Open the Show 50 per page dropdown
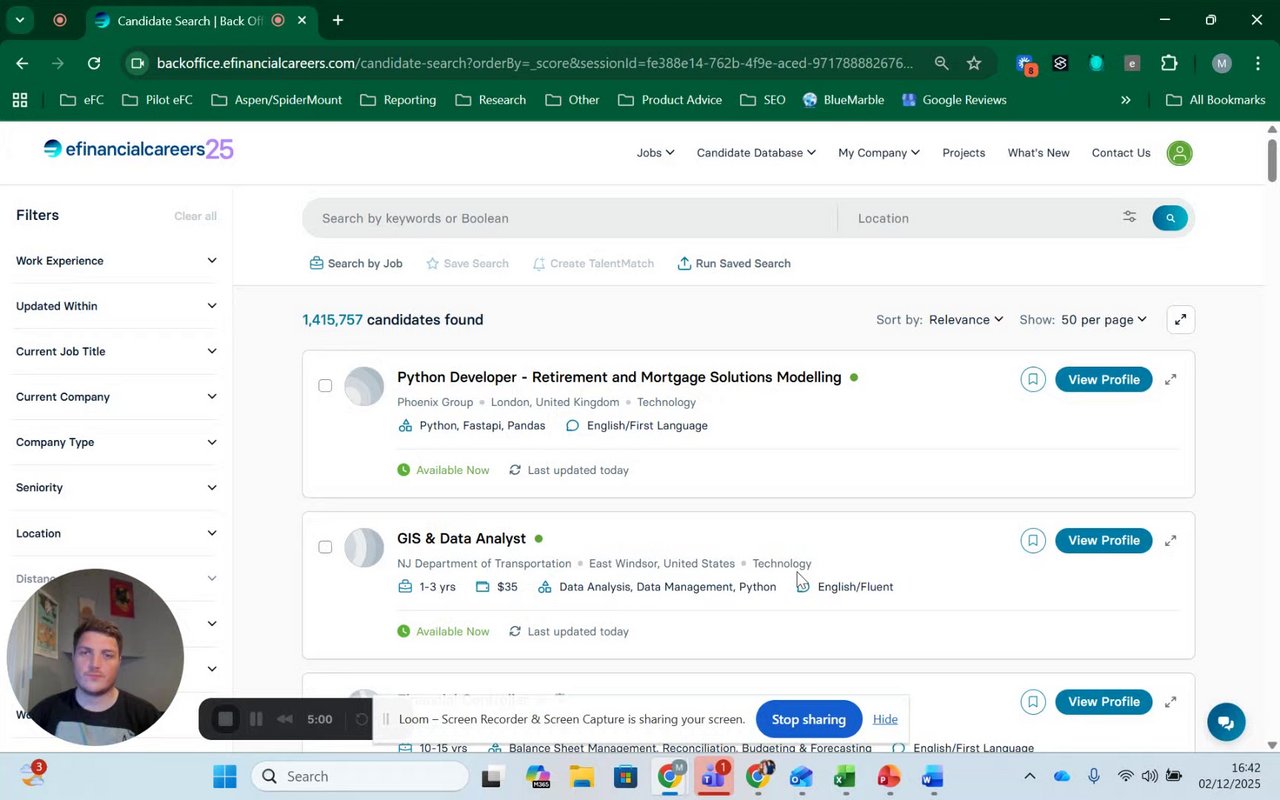 click(x=1104, y=319)
